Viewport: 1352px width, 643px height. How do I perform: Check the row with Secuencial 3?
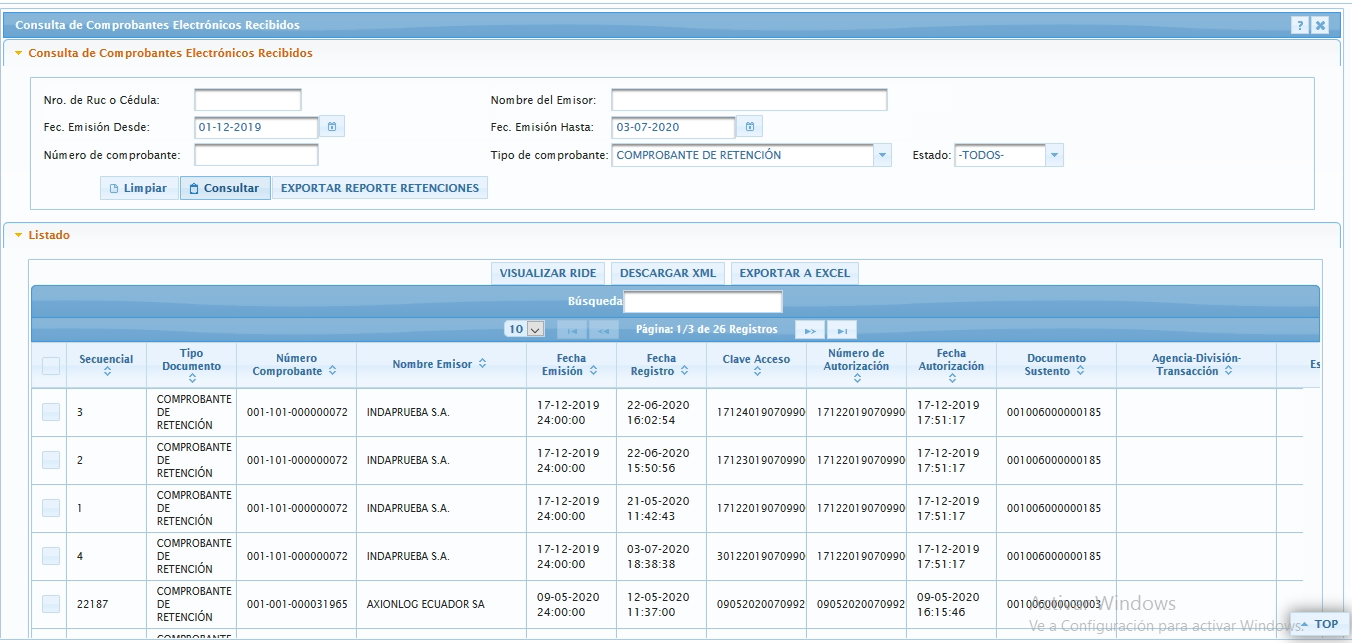51,412
